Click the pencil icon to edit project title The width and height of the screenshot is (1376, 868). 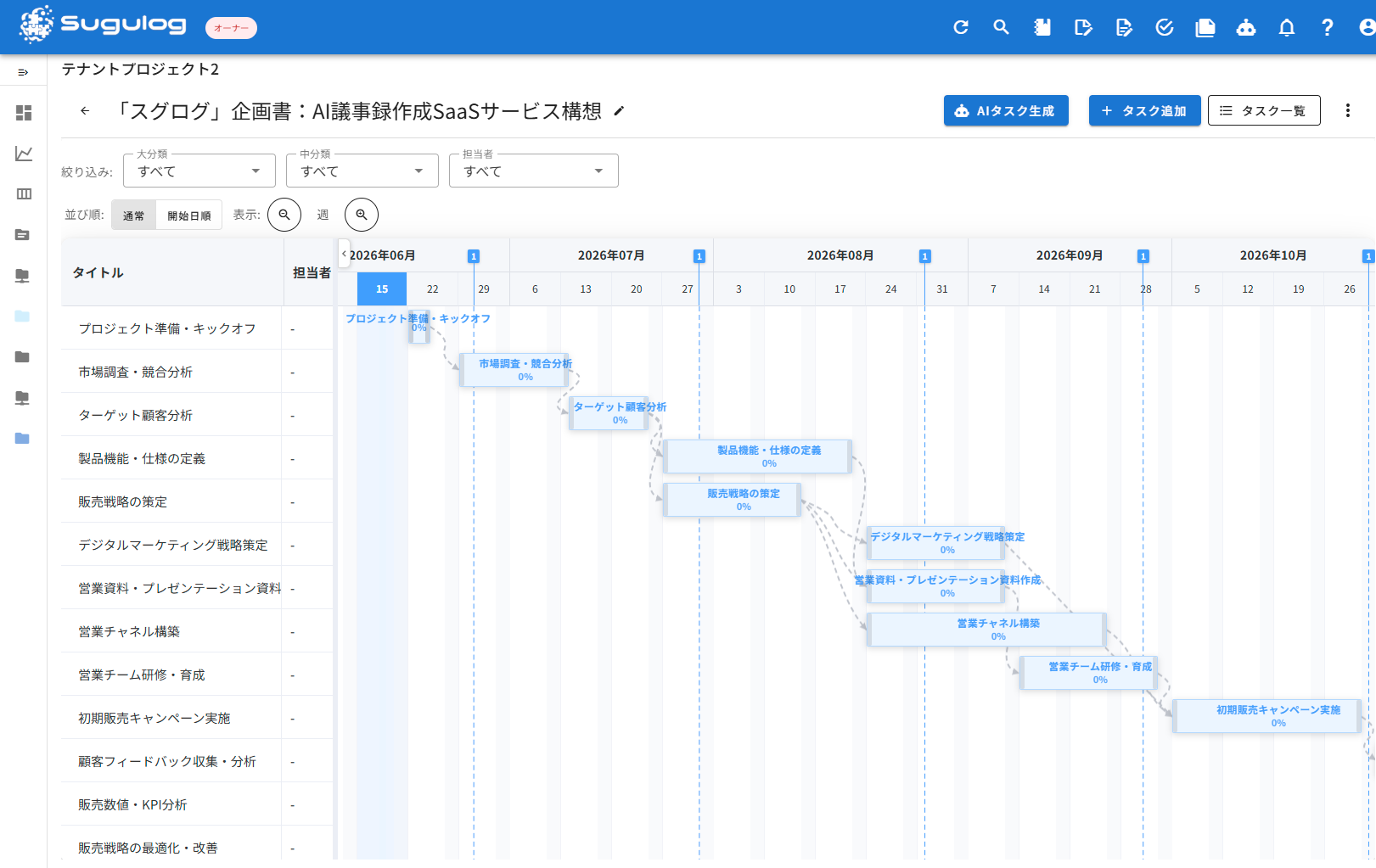tap(619, 111)
